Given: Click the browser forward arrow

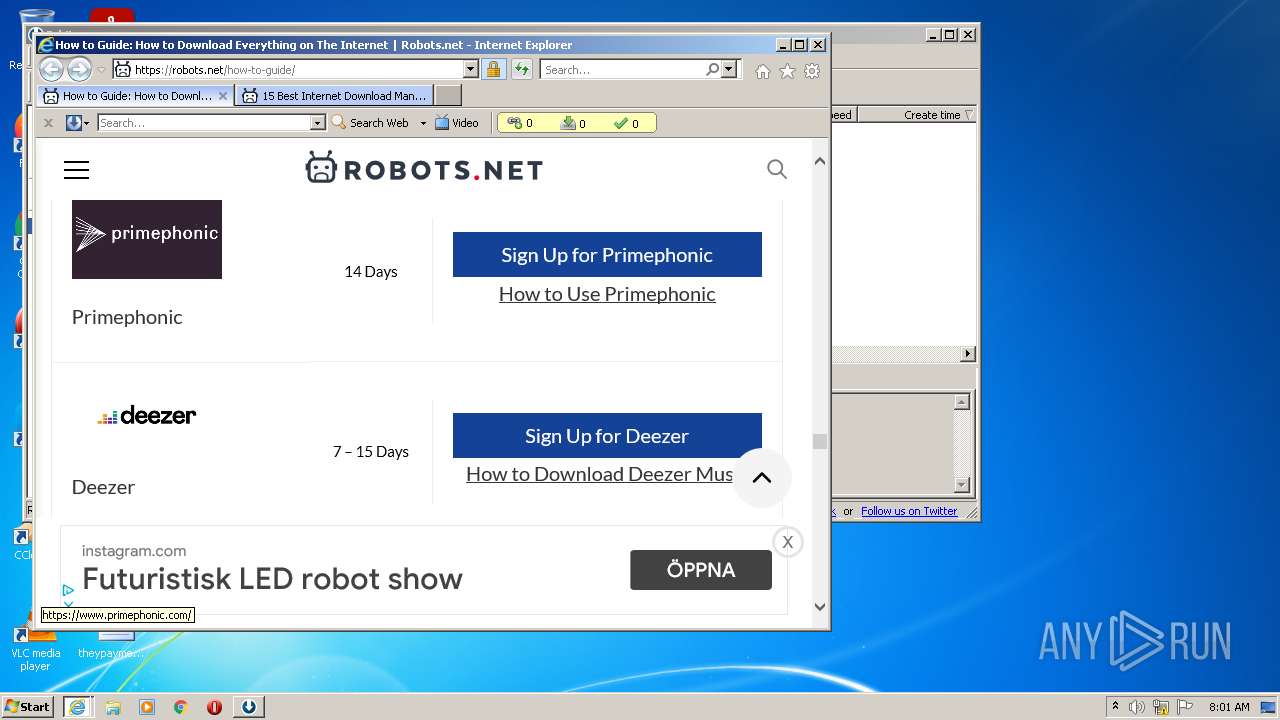Looking at the screenshot, I should pyautogui.click(x=79, y=69).
